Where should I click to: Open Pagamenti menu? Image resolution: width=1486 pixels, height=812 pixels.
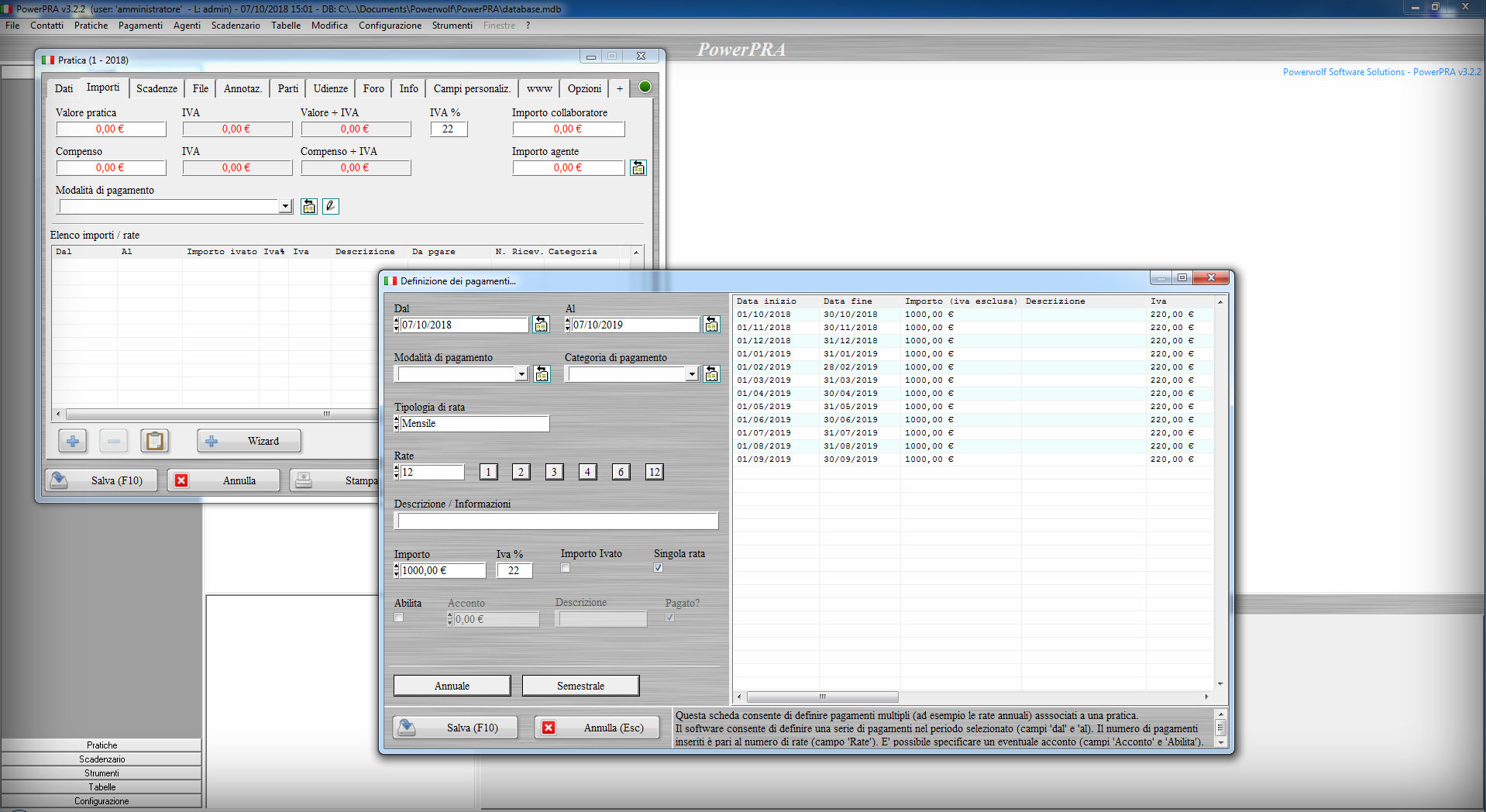(140, 26)
